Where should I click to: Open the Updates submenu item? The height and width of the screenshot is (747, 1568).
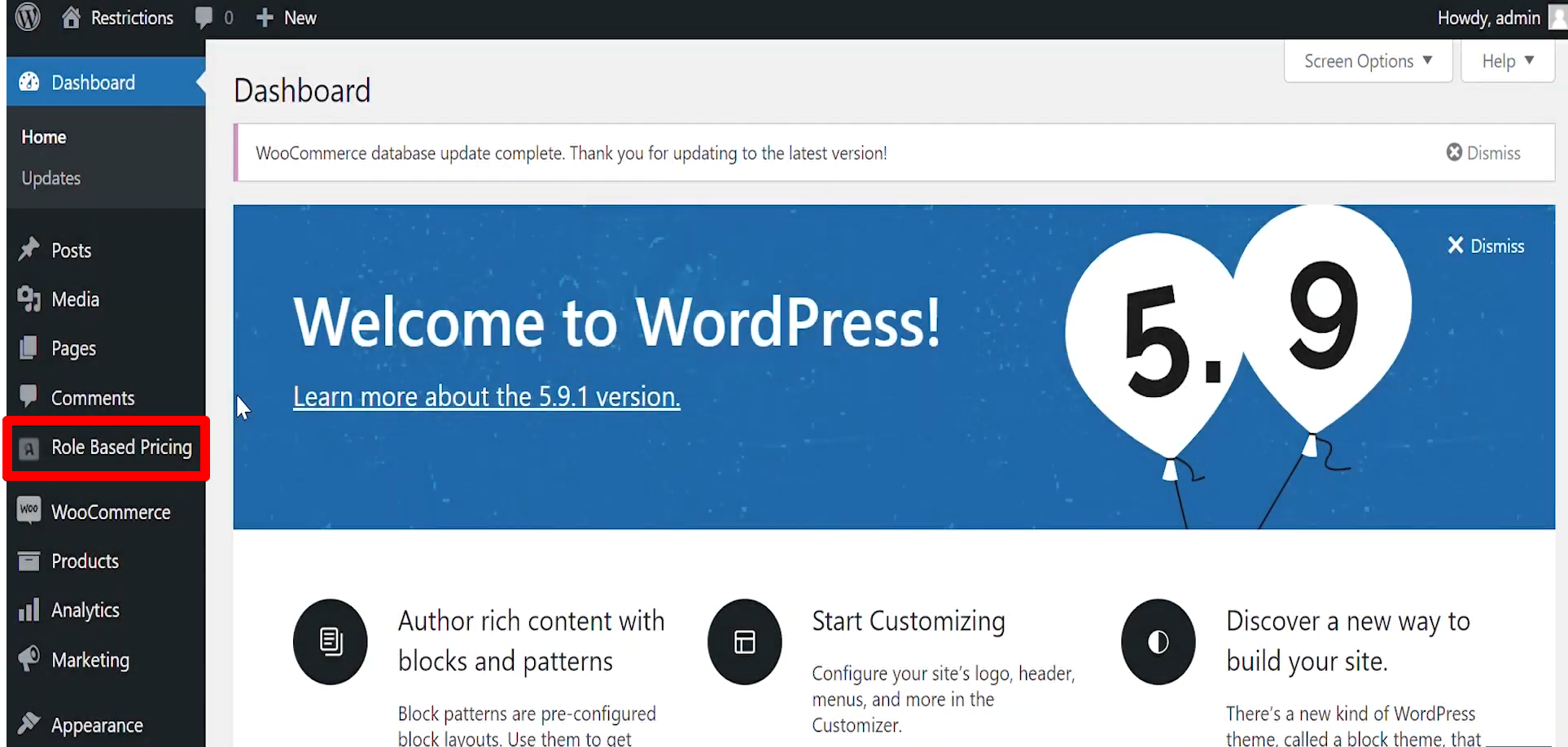[x=51, y=178]
